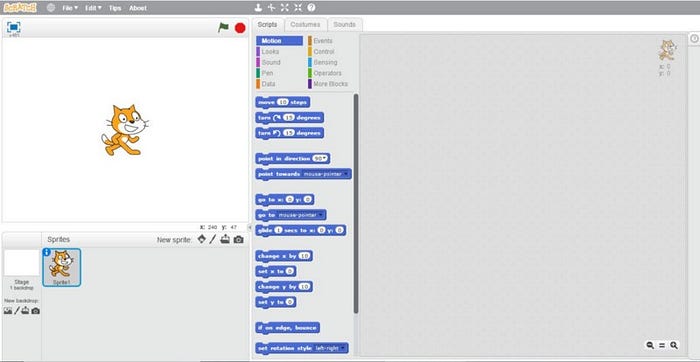Open the Edit menu
Viewport: 700px width, 362px height.
(93, 8)
